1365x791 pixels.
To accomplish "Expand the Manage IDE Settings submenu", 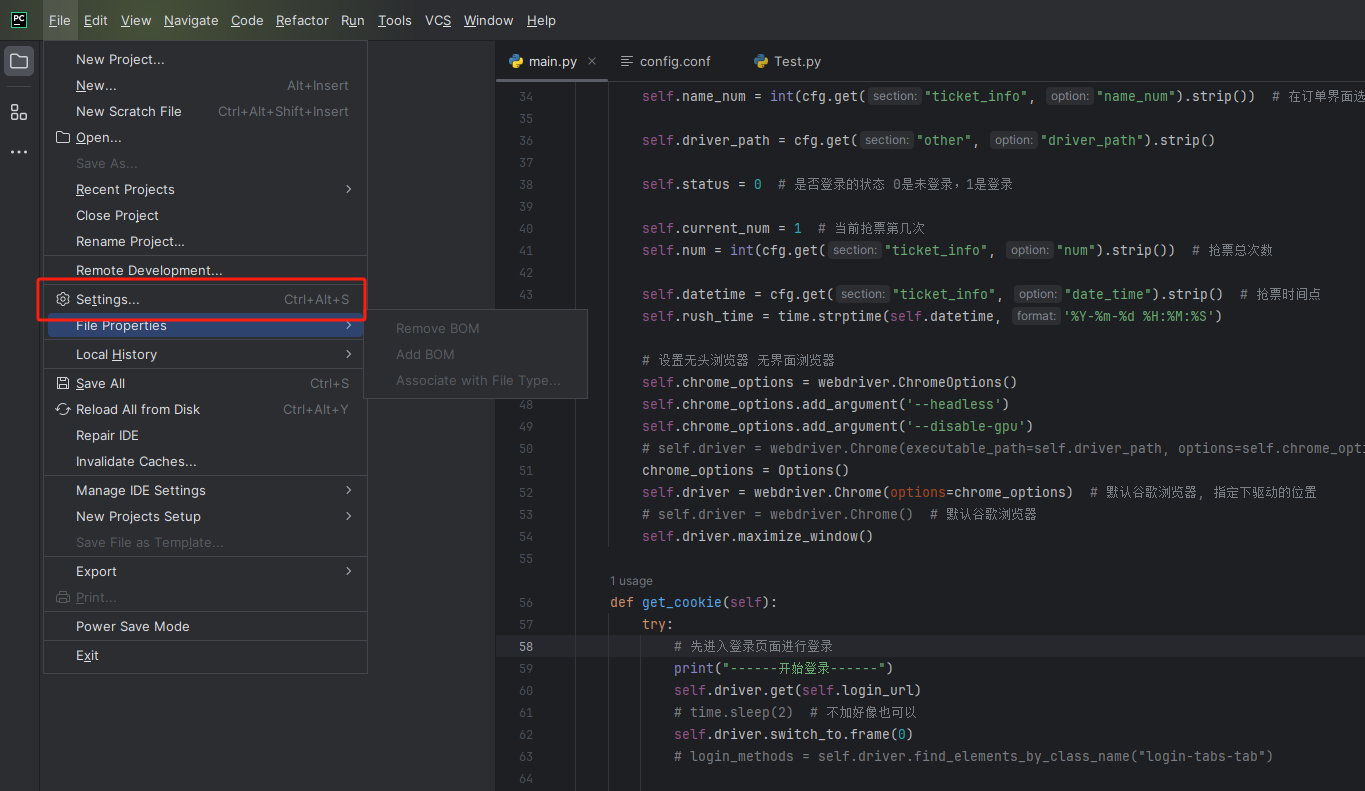I will click(140, 490).
